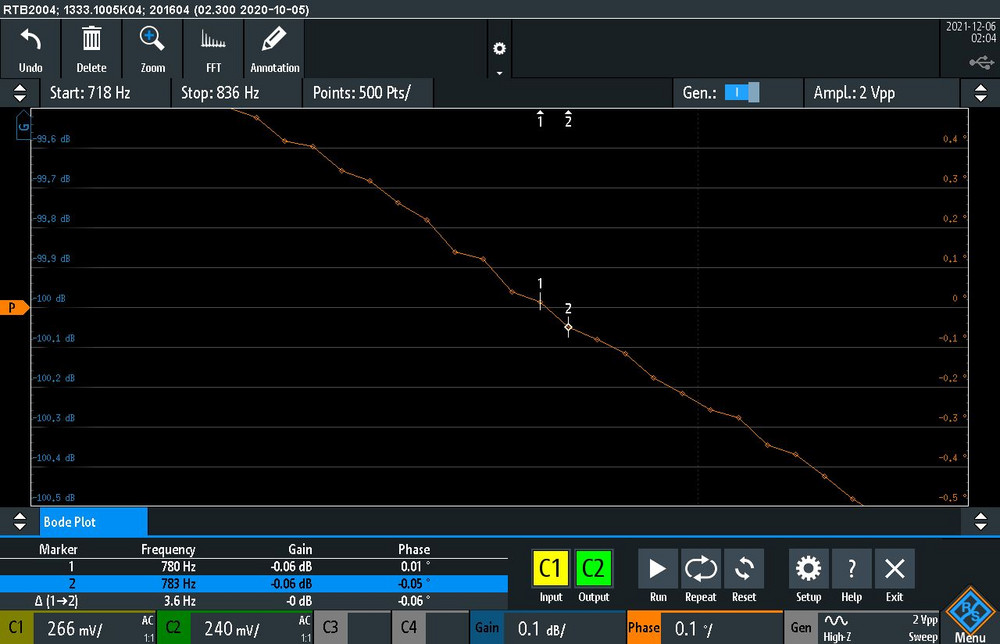Edit the Stop: 836 Hz field
The image size is (1000, 644).
tap(237, 93)
